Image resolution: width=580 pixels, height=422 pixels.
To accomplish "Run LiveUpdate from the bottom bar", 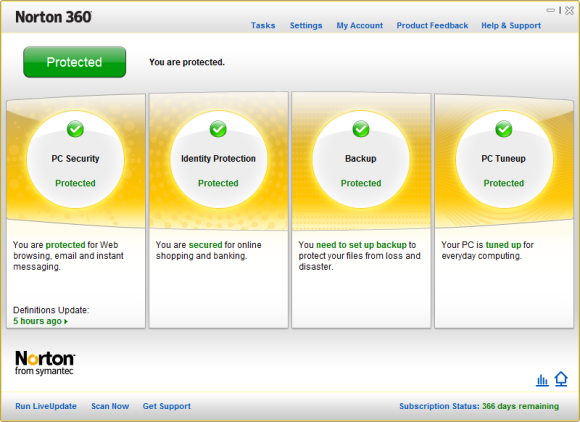I will tap(46, 406).
